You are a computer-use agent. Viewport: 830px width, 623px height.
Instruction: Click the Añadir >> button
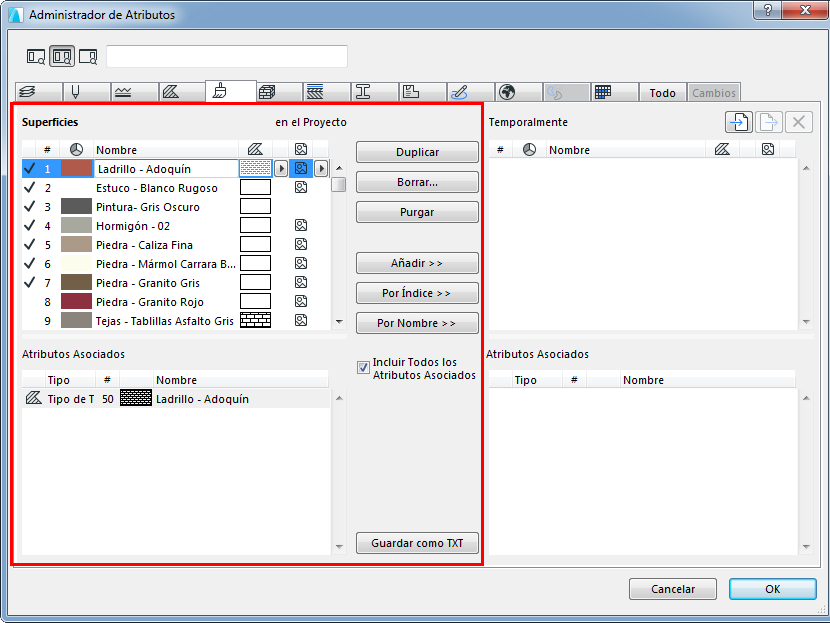point(417,263)
